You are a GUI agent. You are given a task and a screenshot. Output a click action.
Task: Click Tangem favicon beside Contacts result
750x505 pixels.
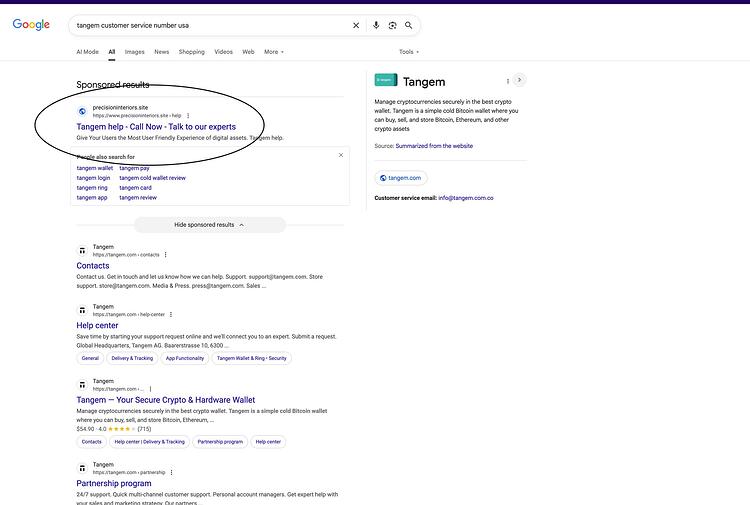click(x=82, y=251)
